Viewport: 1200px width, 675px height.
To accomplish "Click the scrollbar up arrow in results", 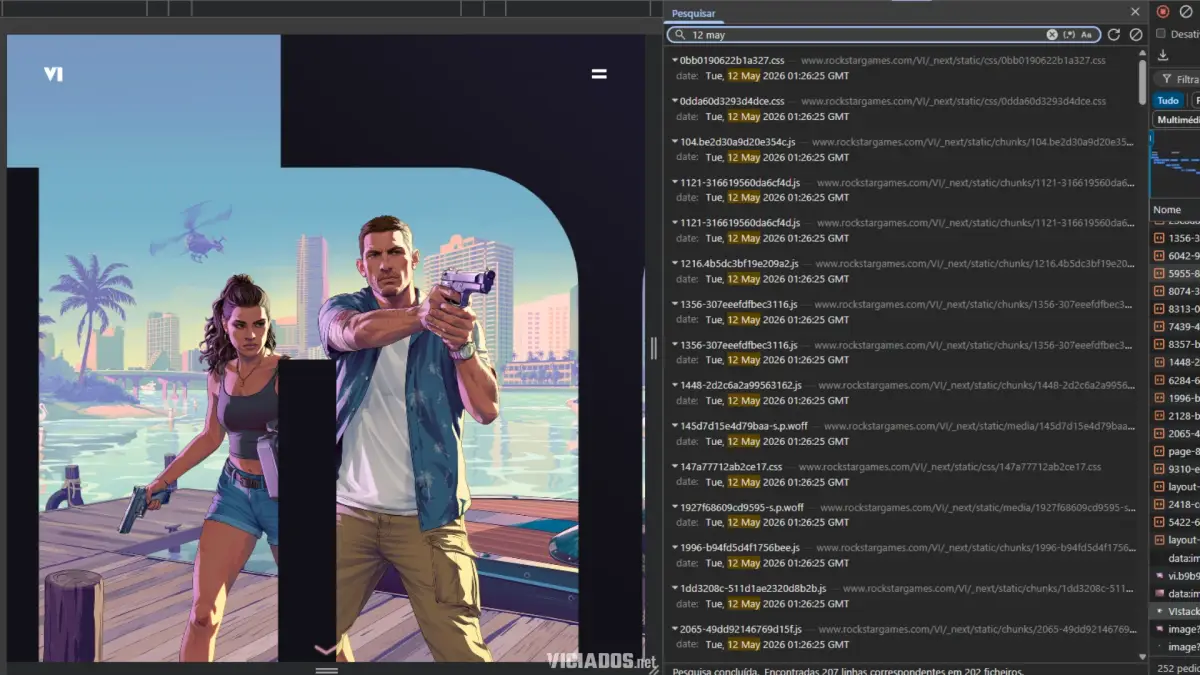I will [x=1142, y=54].
